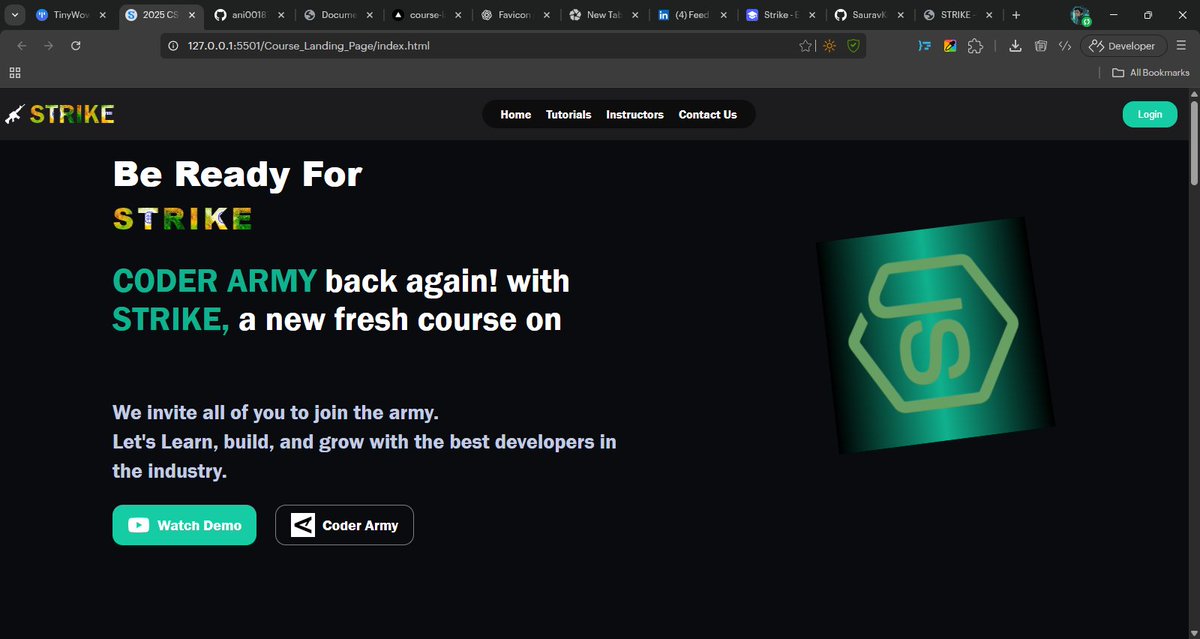The image size is (1200, 639).
Task: Click the Coder Army button
Action: tap(344, 525)
